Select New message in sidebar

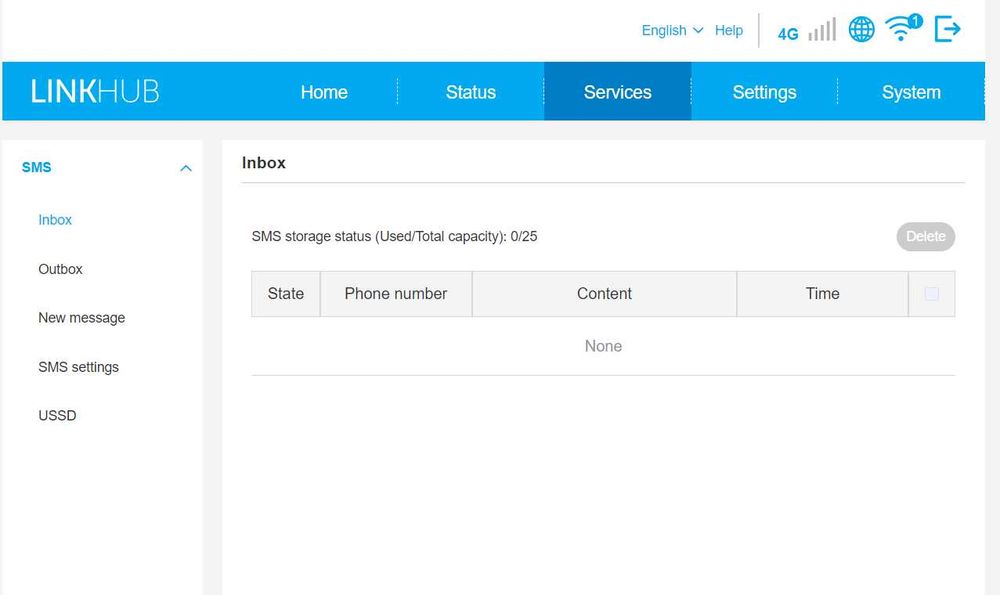click(81, 318)
